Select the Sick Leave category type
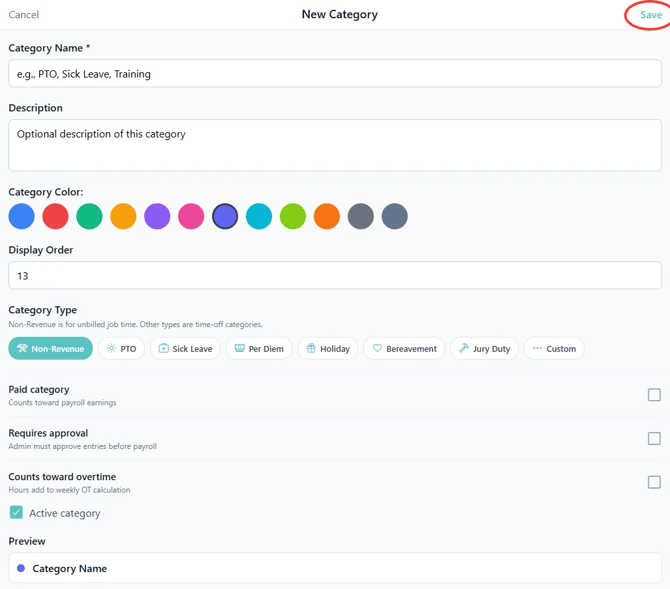The height and width of the screenshot is (589, 670). [185, 348]
